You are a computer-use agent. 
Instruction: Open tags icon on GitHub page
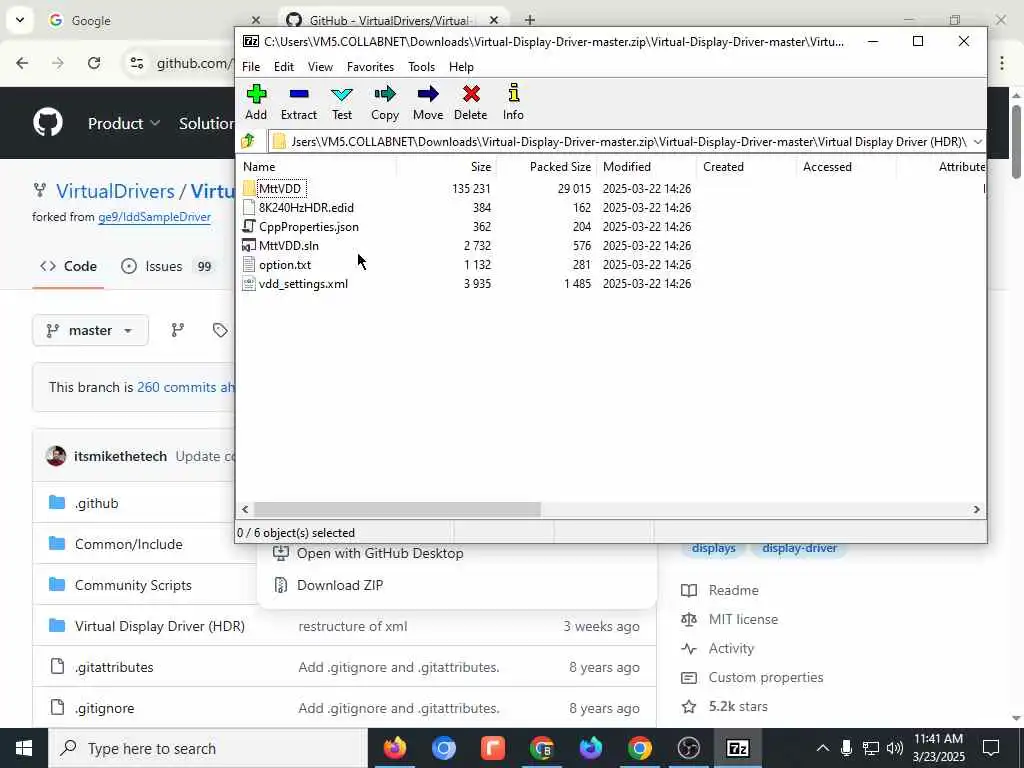(220, 330)
